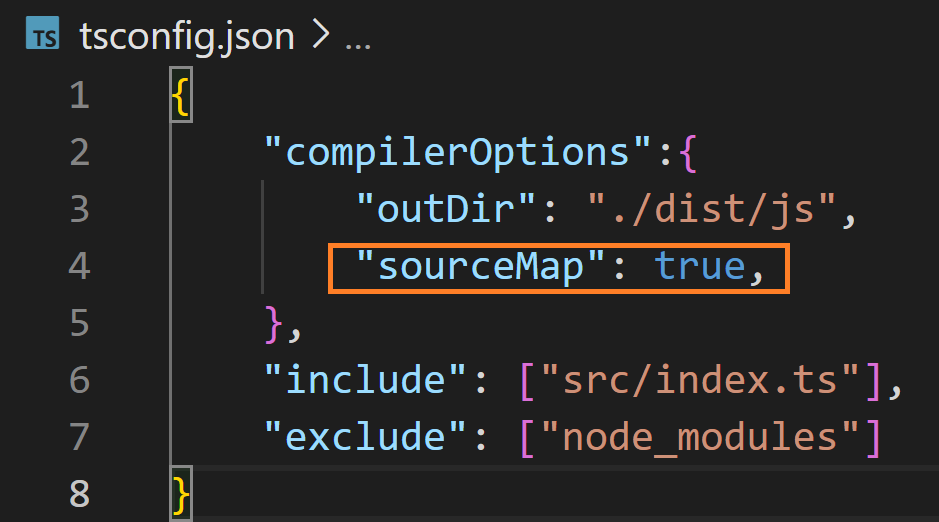Click line number 3 in gutter
Image resolution: width=939 pixels, height=522 pixels.
[80, 209]
